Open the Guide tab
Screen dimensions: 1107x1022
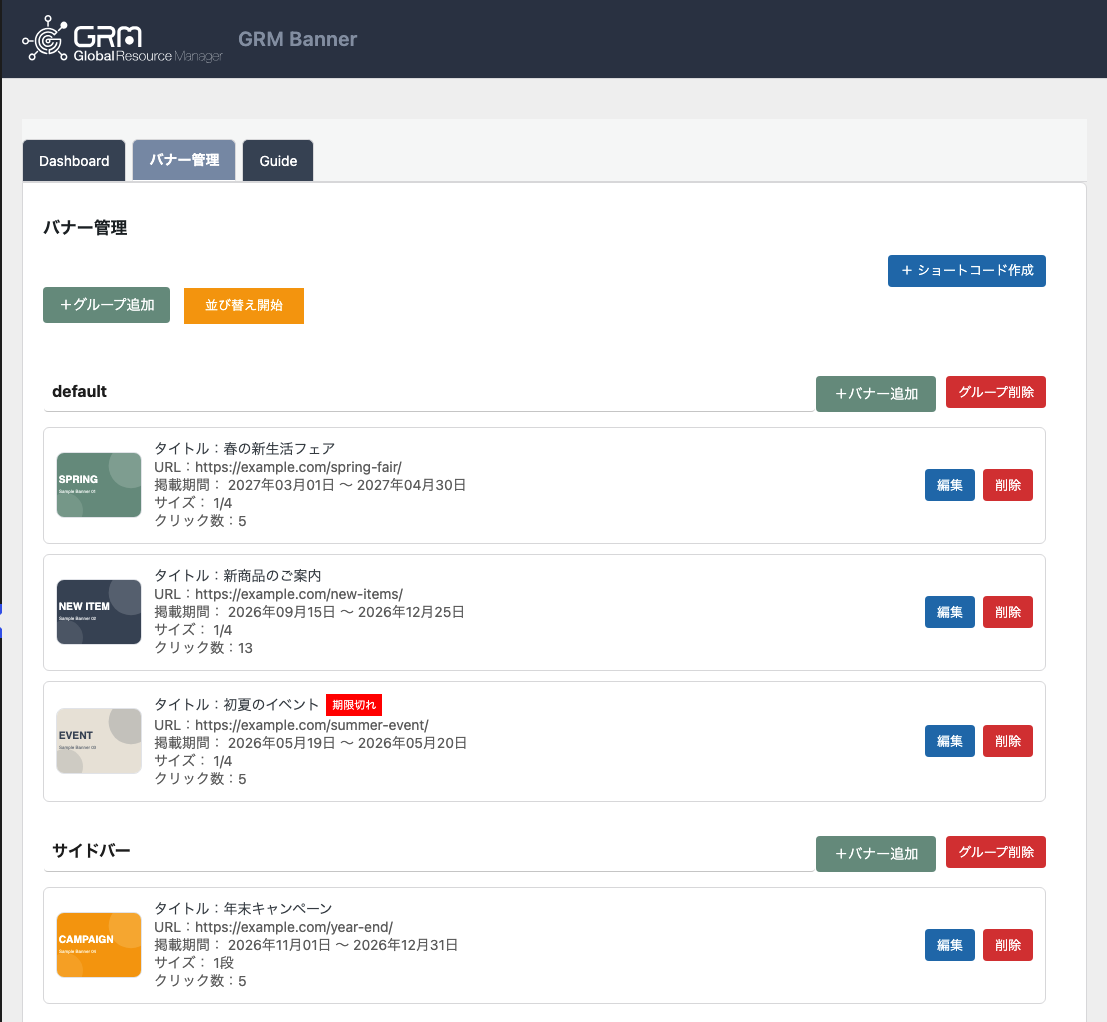coord(278,161)
